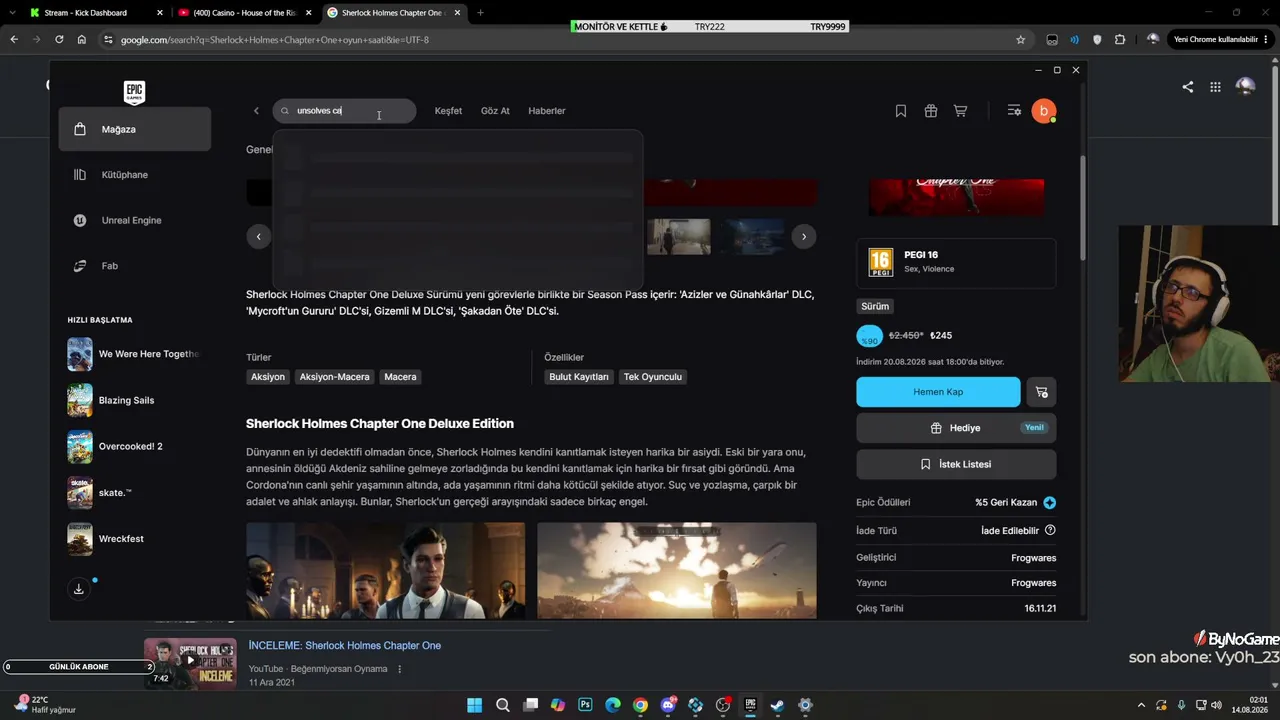Image resolution: width=1280 pixels, height=720 pixels.
Task: Open the Aksiyon-Macera genre tag
Action: (334, 377)
